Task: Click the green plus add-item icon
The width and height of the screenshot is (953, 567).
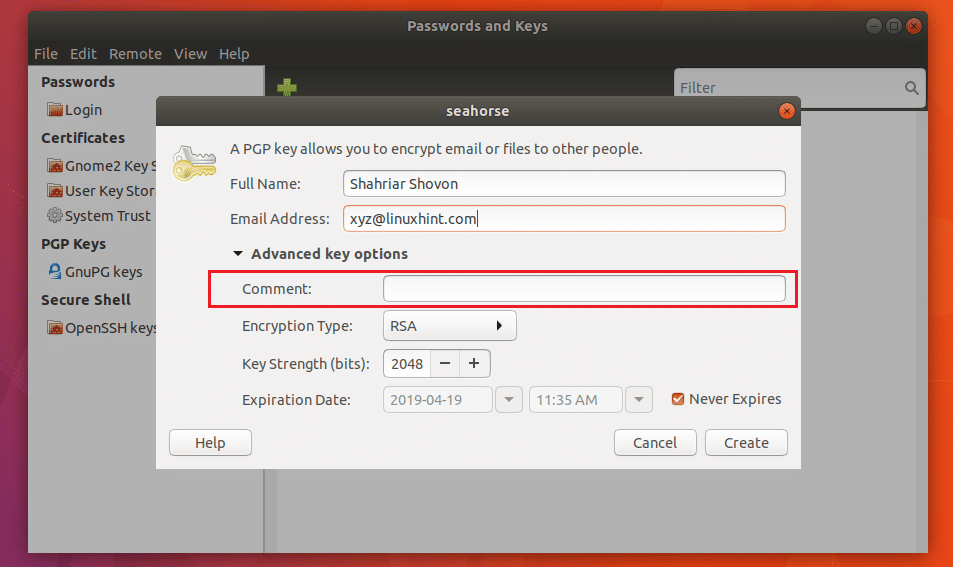Action: pos(287,88)
